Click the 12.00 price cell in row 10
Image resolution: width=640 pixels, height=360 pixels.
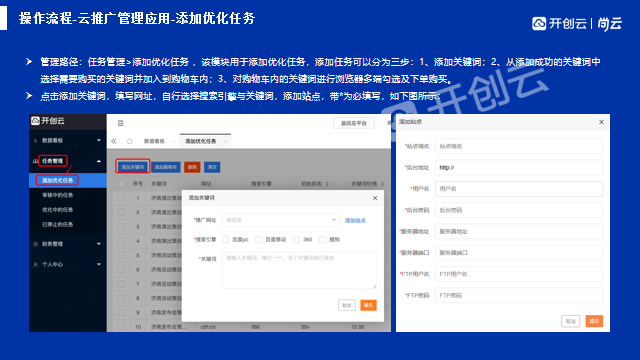pyautogui.click(x=358, y=327)
